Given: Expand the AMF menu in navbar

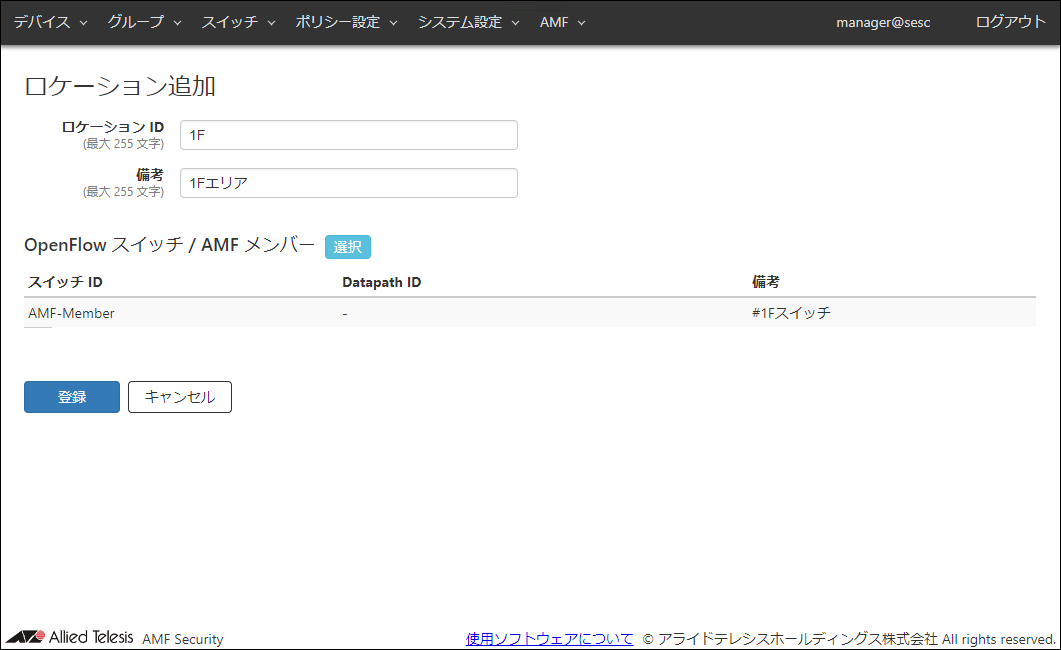Looking at the screenshot, I should (562, 22).
